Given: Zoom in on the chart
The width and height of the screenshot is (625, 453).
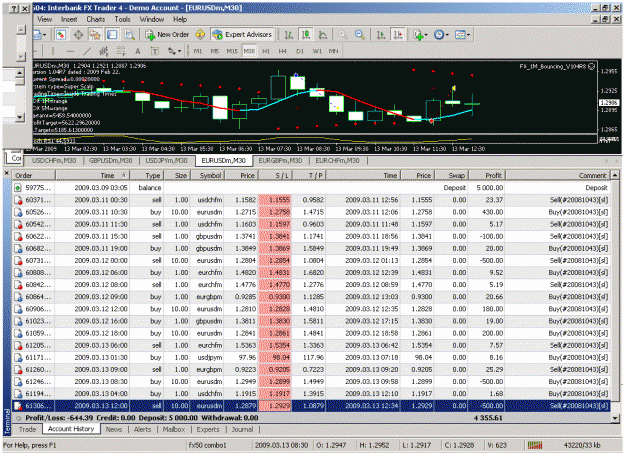Looking at the screenshot, I should tap(342, 35).
